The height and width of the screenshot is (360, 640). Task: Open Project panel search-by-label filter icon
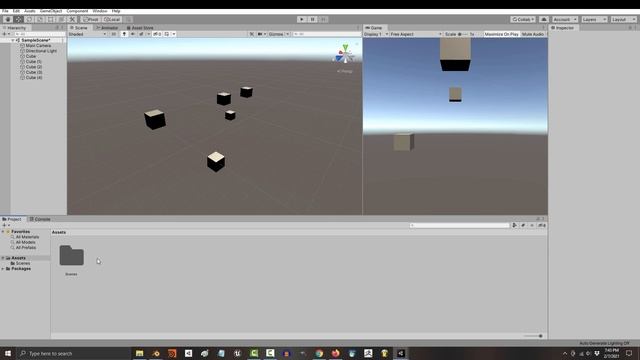click(x=523, y=225)
